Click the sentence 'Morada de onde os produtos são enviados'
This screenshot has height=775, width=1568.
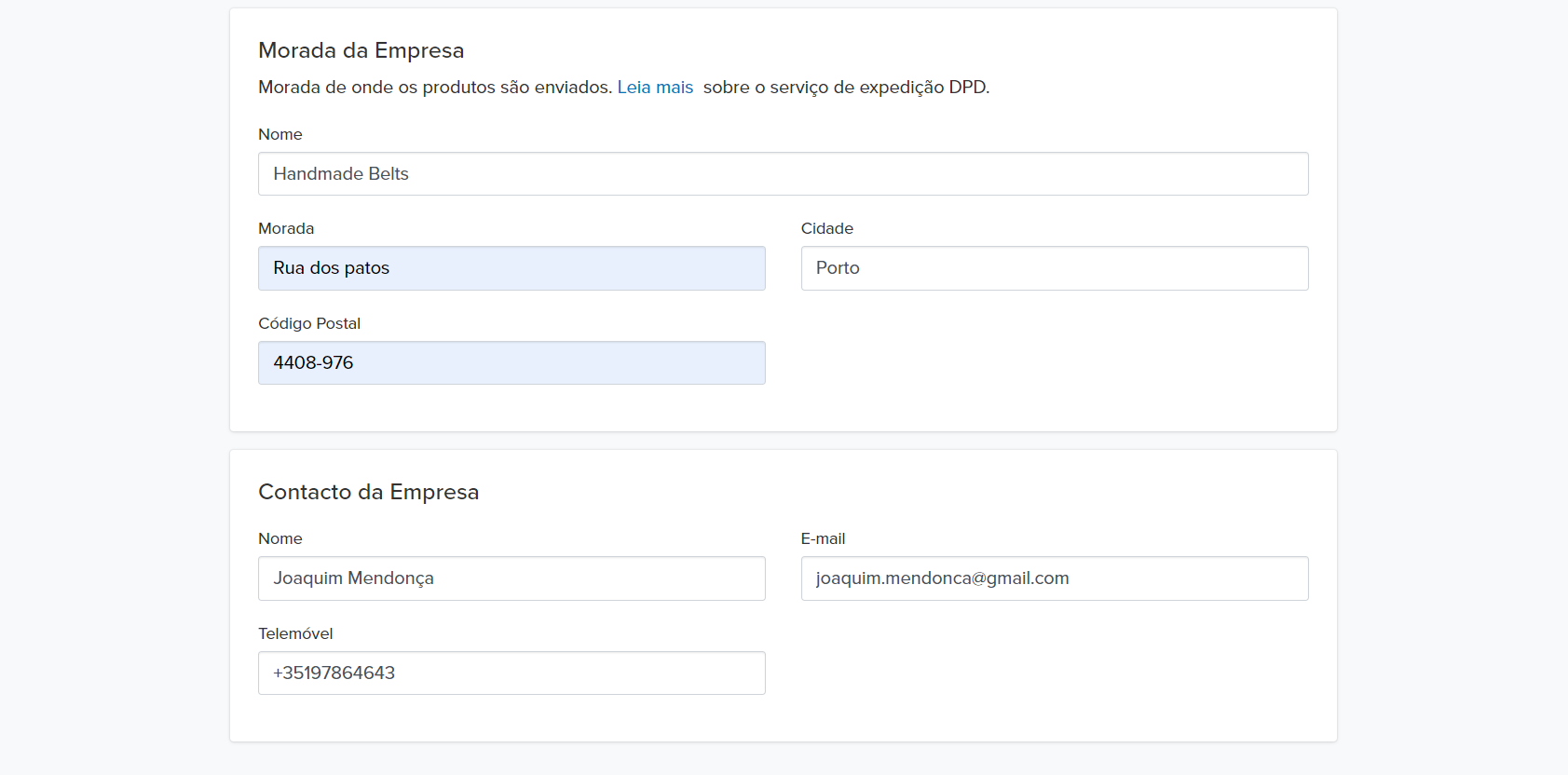click(434, 88)
